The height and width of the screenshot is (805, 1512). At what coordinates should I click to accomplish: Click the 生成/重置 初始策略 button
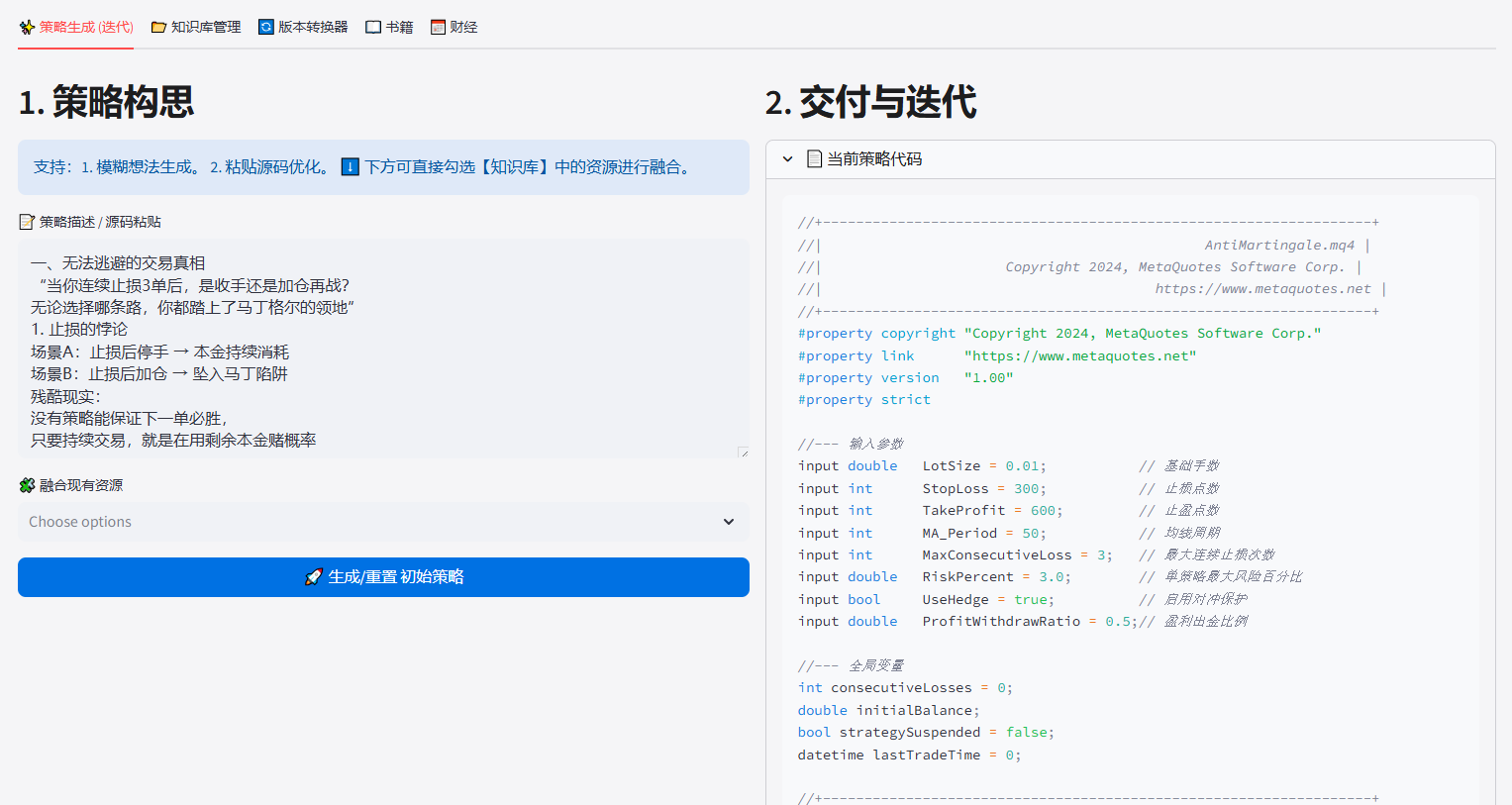tap(383, 577)
